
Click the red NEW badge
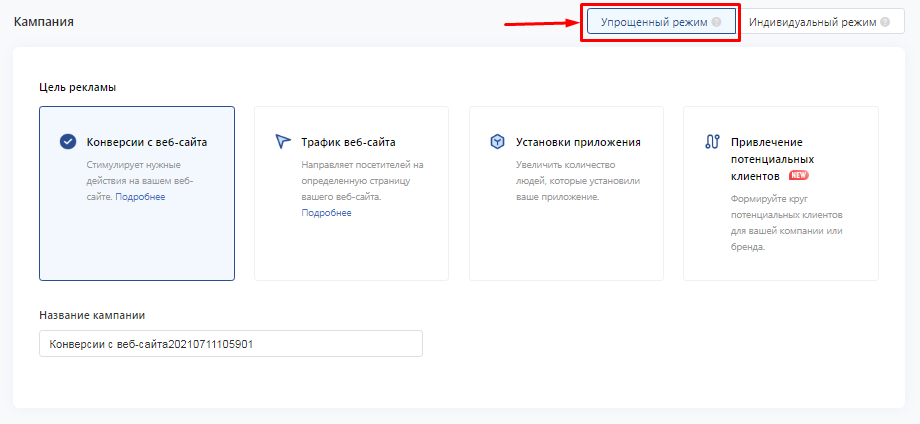pyautogui.click(x=799, y=175)
